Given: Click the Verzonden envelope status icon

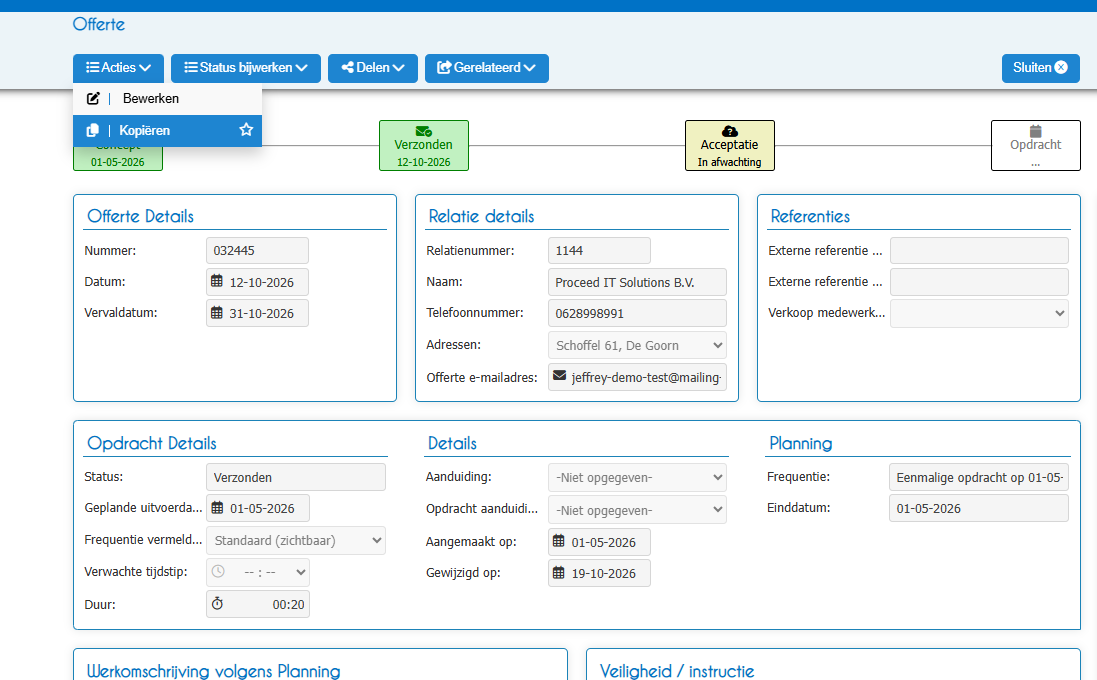Looking at the screenshot, I should pos(423,131).
